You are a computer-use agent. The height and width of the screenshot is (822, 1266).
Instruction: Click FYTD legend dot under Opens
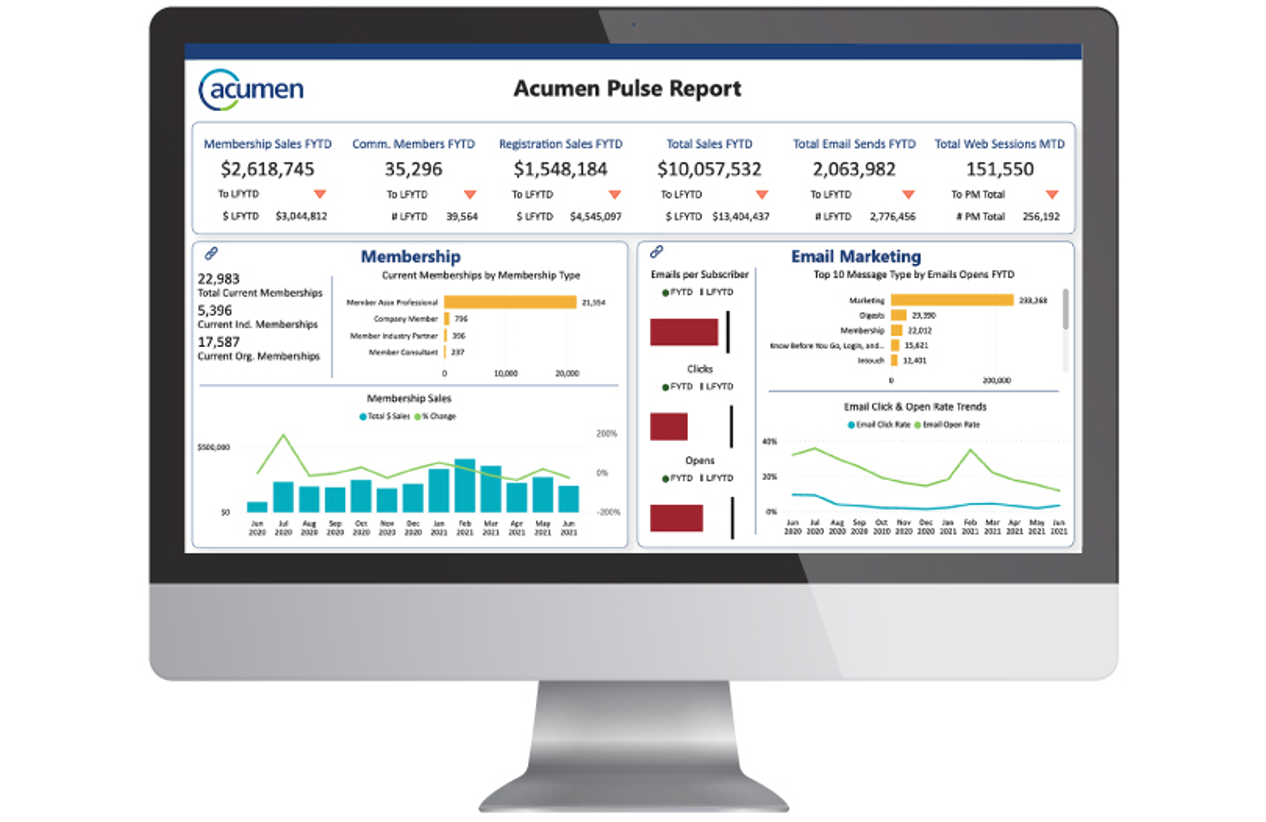(665, 478)
